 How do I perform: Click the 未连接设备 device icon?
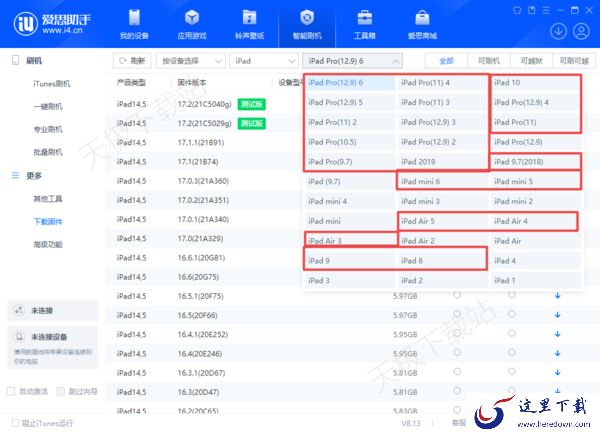click(19, 337)
